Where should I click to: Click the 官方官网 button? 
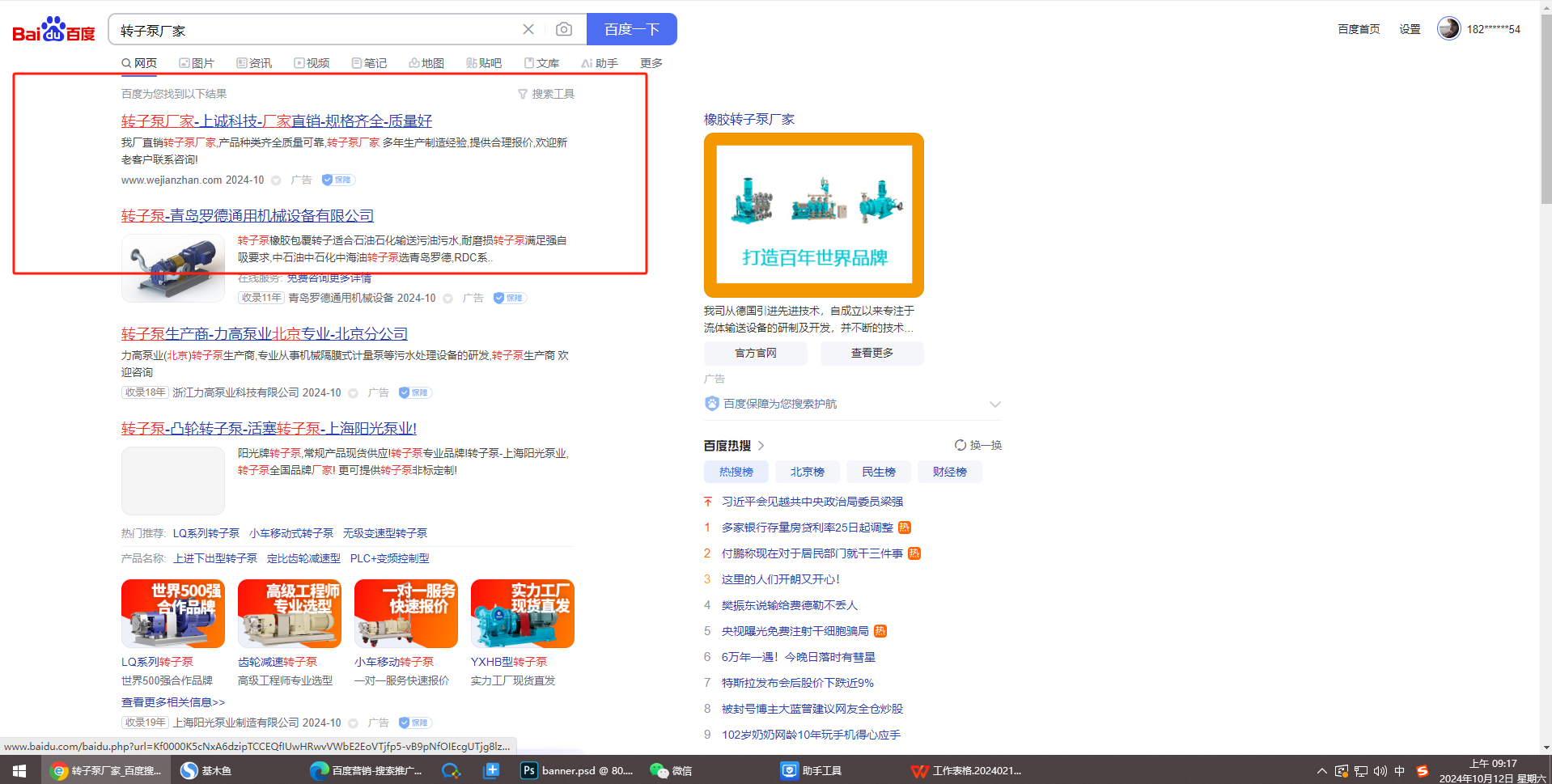[755, 353]
